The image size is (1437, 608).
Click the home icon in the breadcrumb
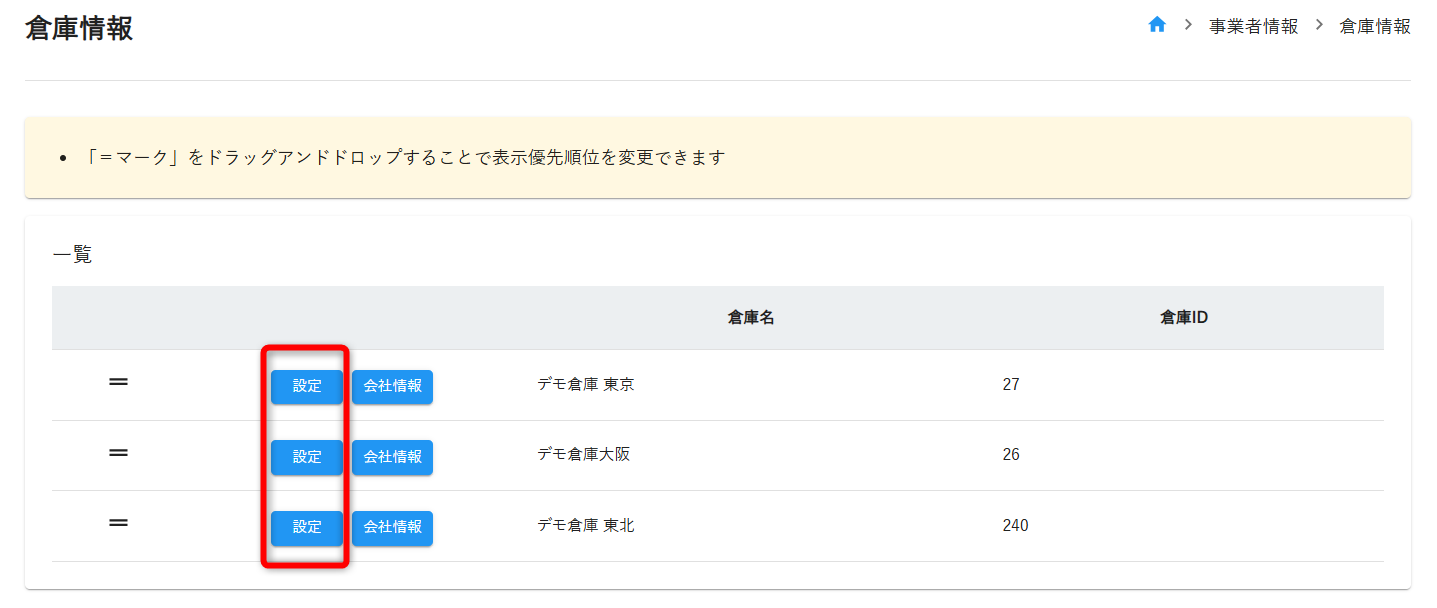point(1157,25)
